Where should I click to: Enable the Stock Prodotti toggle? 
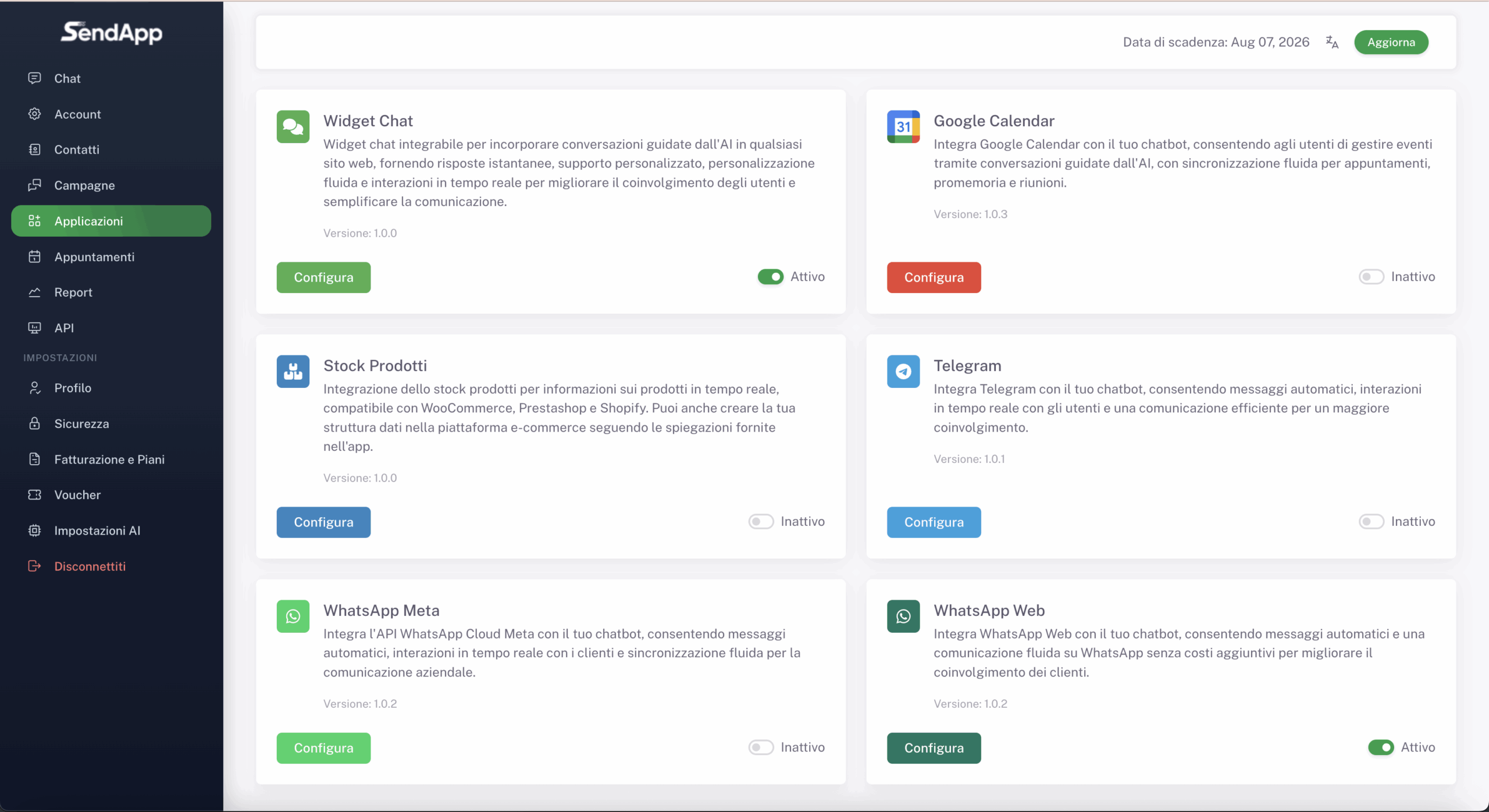(x=761, y=522)
